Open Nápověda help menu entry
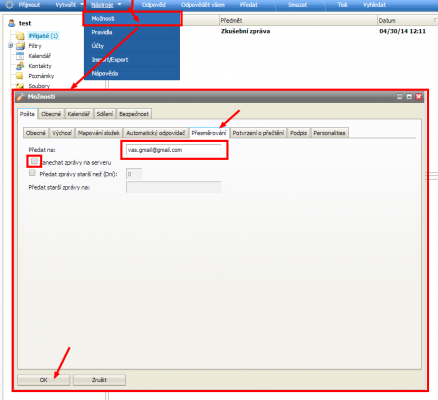Screen dimensions: 438x400 point(132,73)
